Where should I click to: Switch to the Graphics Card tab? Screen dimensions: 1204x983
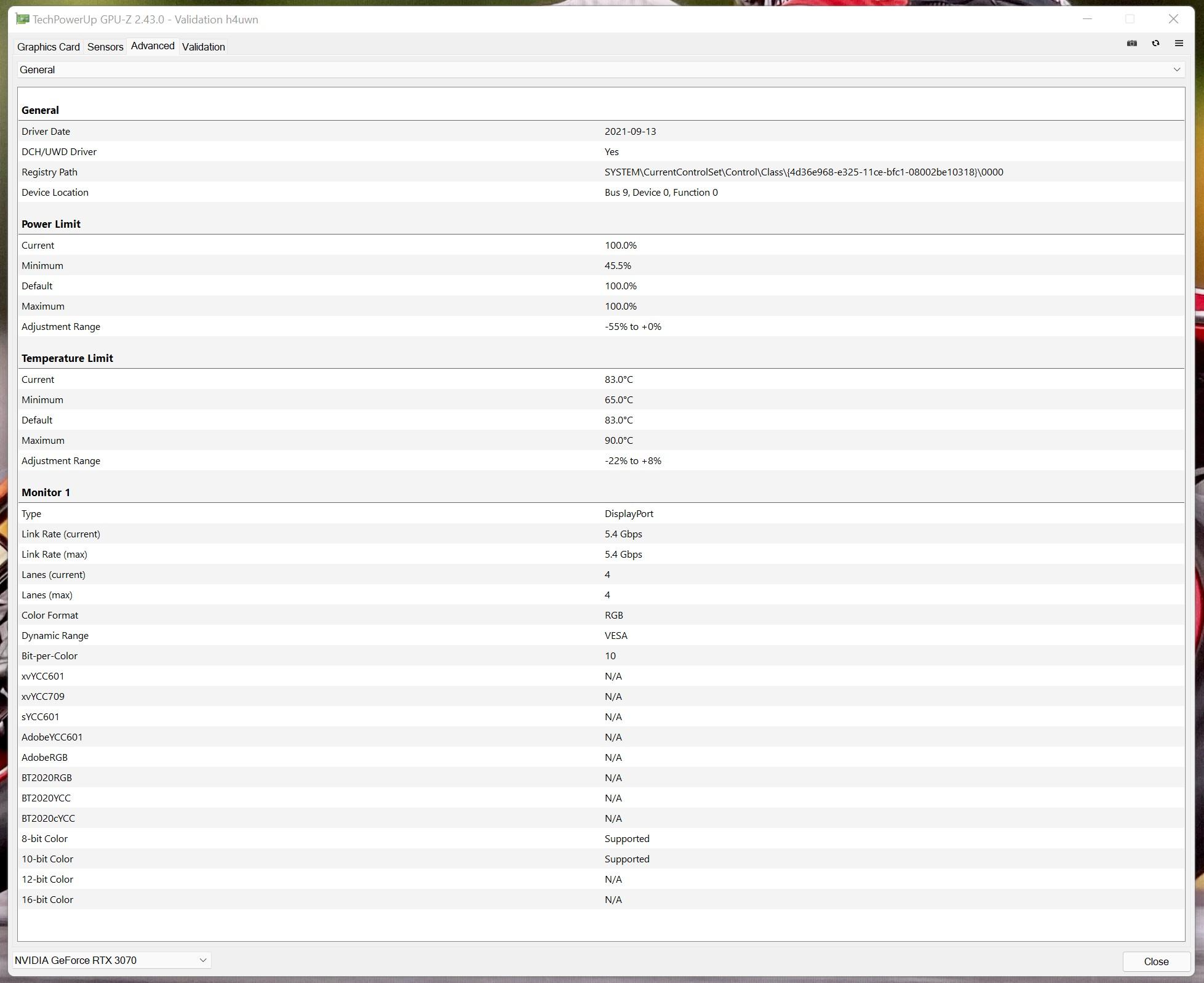point(49,47)
